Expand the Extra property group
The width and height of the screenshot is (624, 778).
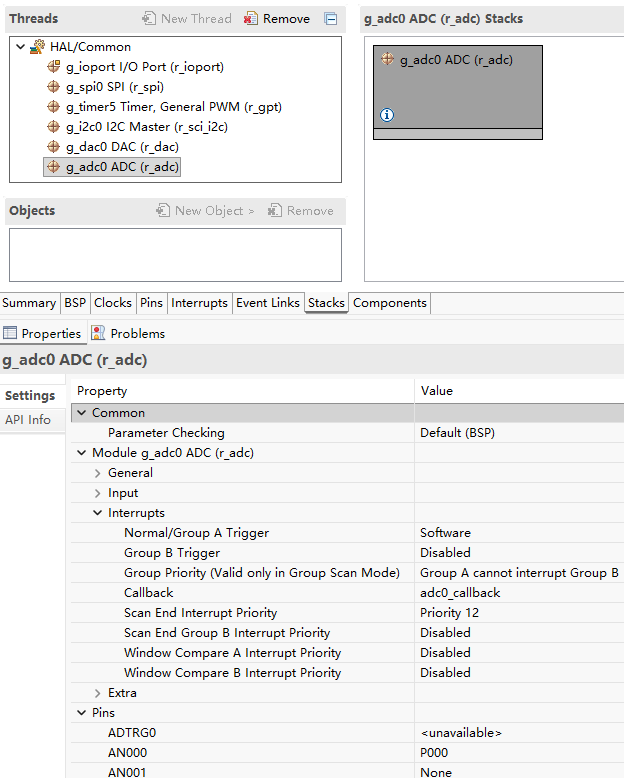pyautogui.click(x=98, y=693)
